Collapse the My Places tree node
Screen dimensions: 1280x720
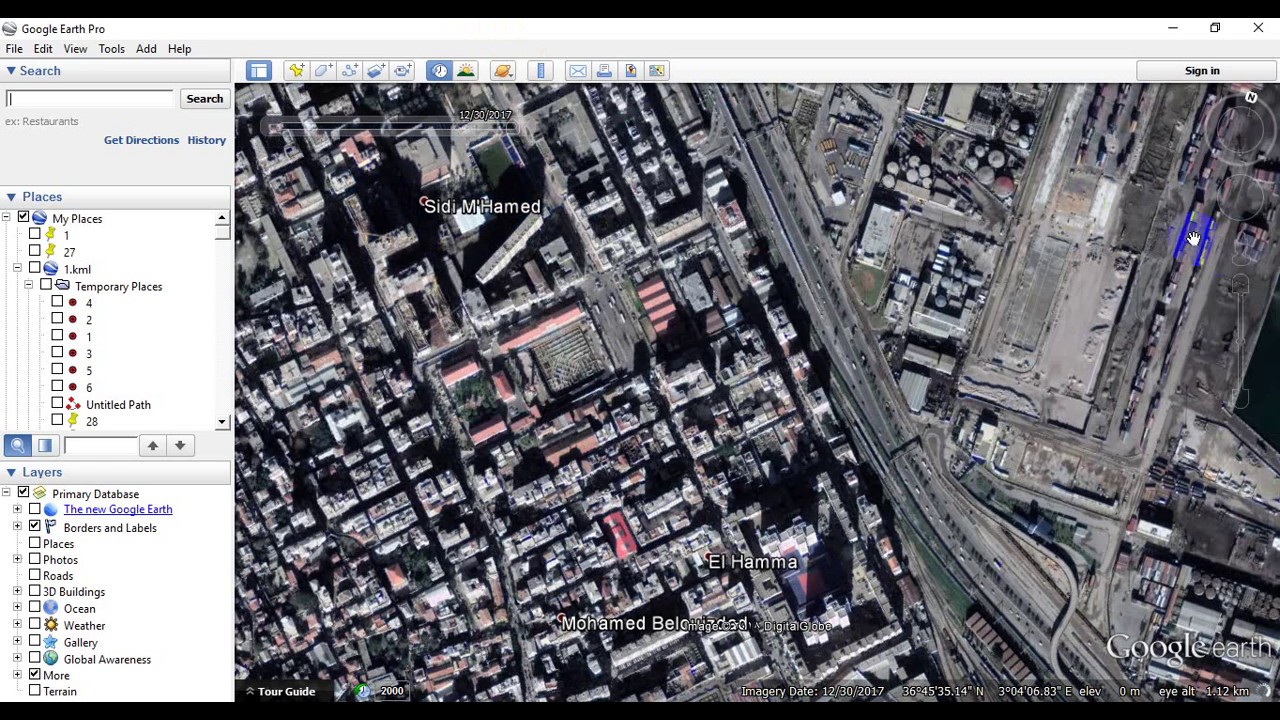point(7,218)
